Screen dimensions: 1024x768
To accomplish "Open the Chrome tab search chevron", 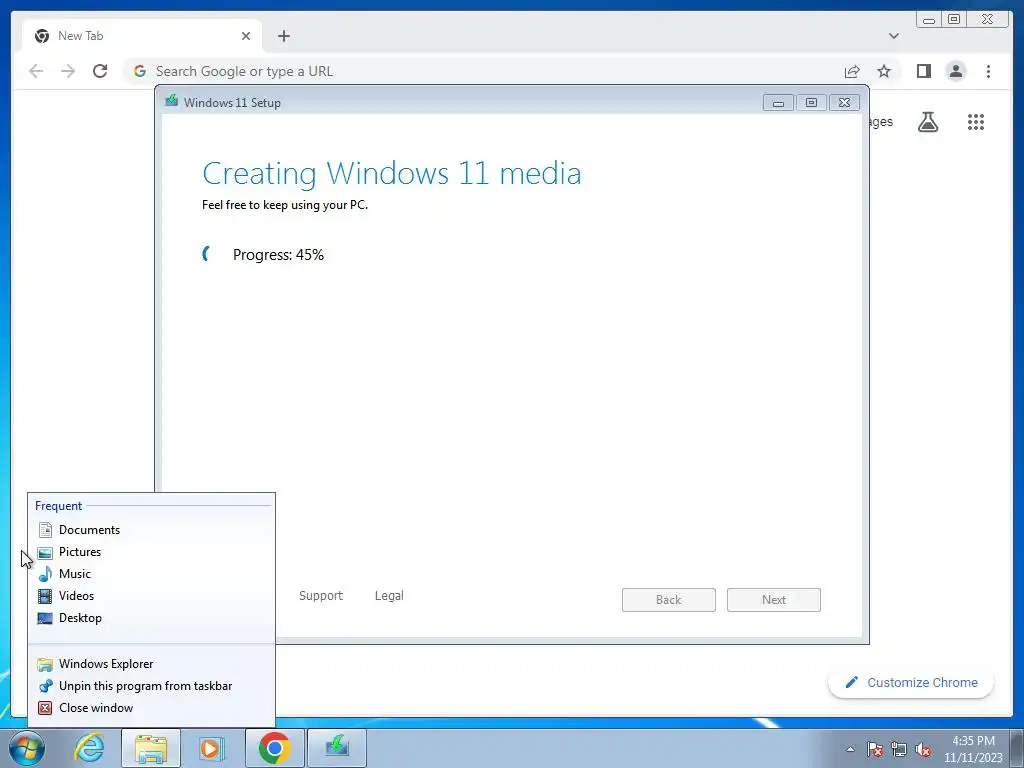I will point(894,36).
